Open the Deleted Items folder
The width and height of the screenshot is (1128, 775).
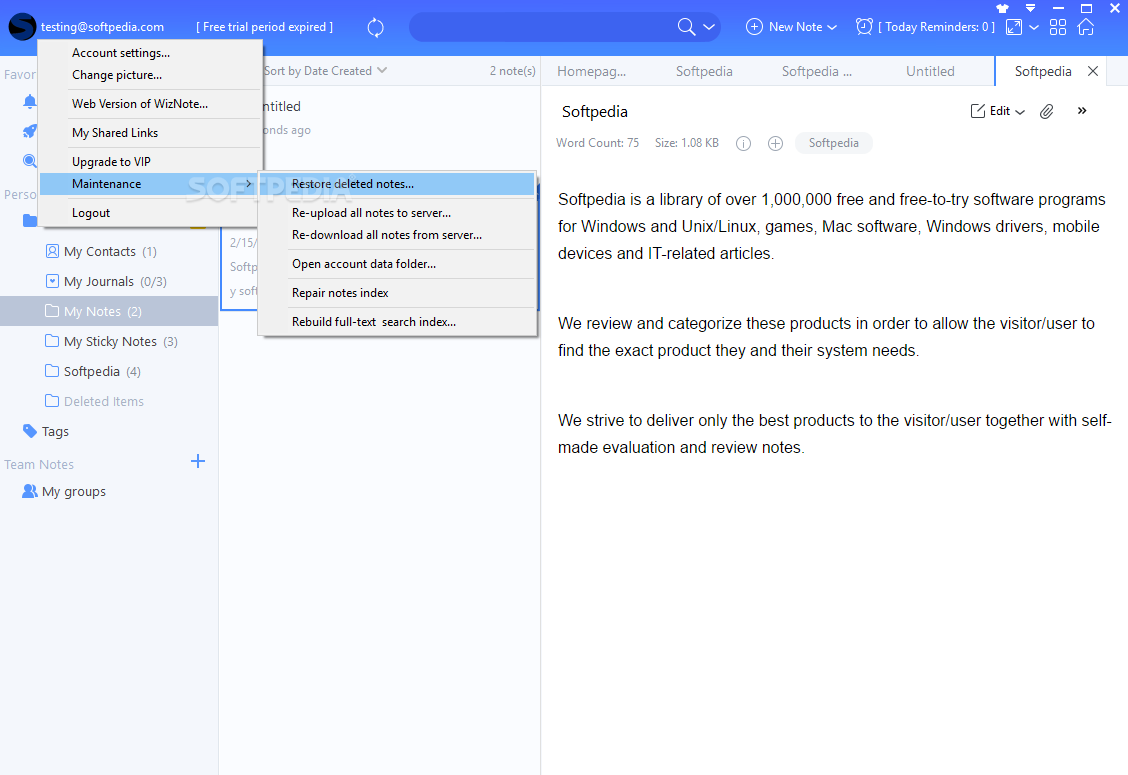(109, 401)
